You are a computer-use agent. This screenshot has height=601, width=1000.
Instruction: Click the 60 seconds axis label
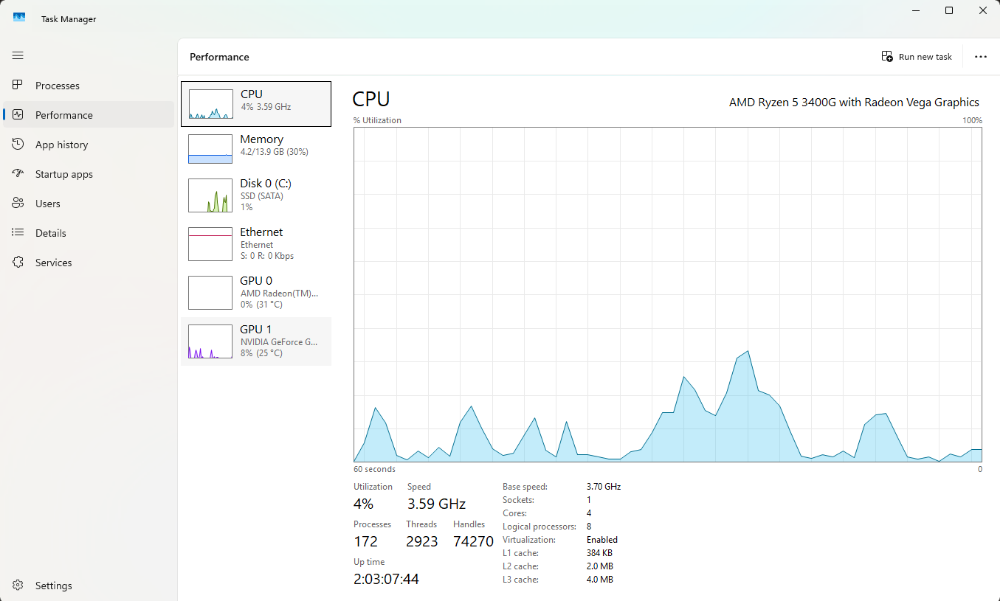(x=374, y=469)
